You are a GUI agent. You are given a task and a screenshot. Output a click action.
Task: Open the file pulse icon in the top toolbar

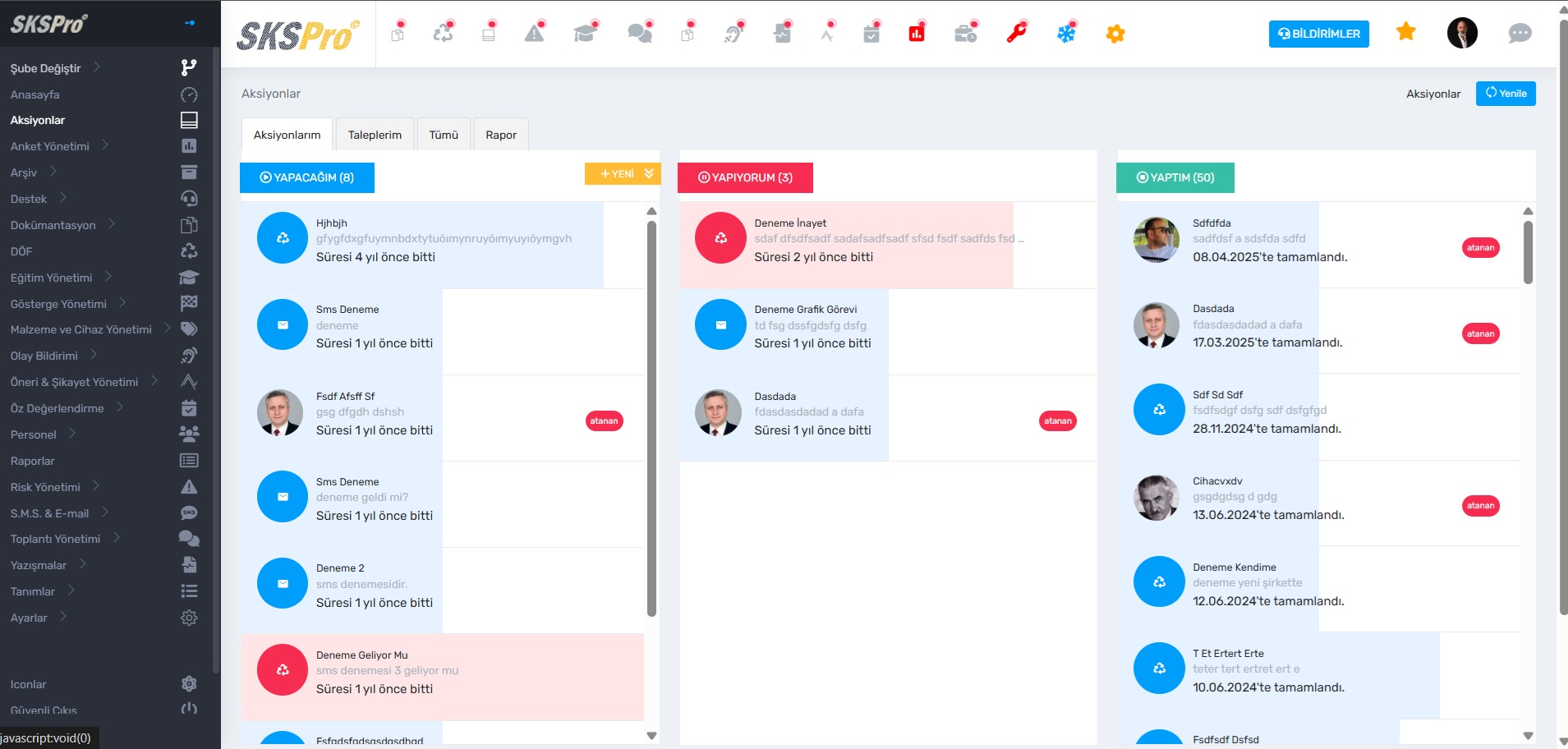pyautogui.click(x=782, y=34)
